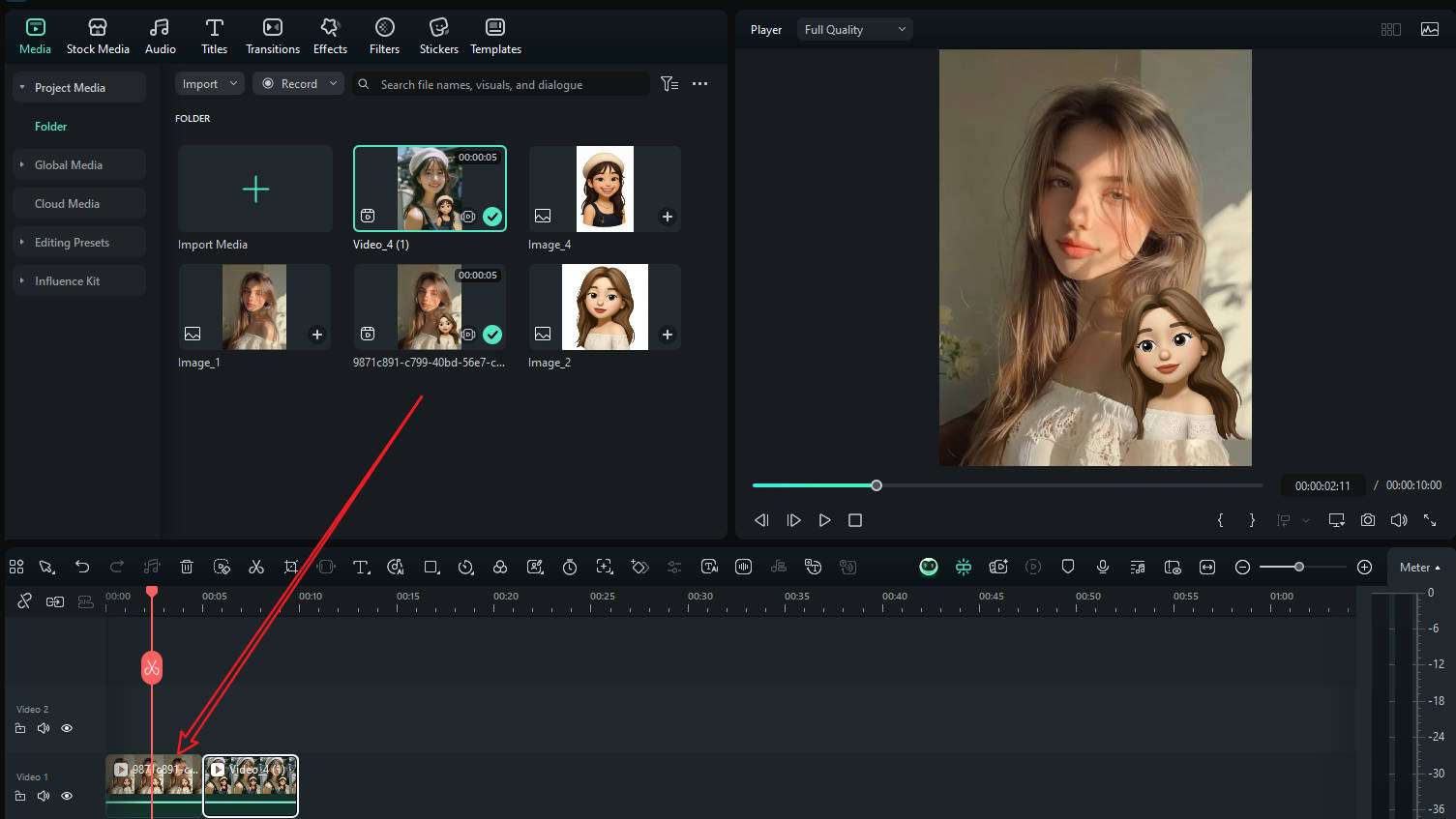Click the timeline zoom slider handle
Screen dimensions: 1456x819
[x=1299, y=567]
